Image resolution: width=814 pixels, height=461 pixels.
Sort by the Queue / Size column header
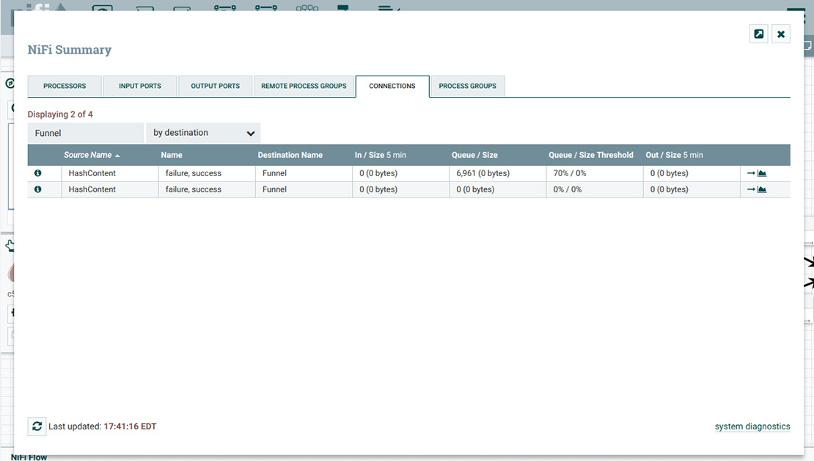click(x=474, y=155)
